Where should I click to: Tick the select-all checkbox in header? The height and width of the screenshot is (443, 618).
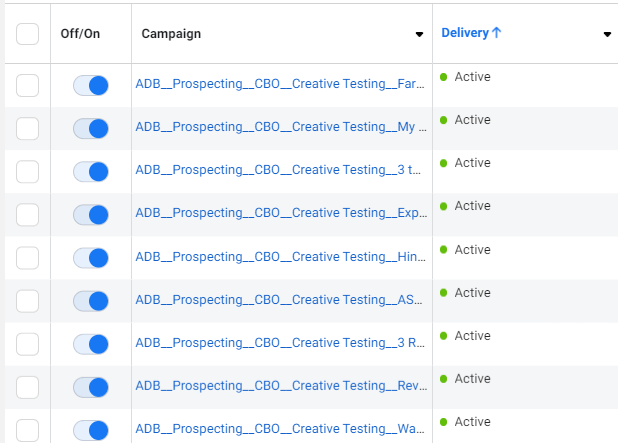click(27, 34)
